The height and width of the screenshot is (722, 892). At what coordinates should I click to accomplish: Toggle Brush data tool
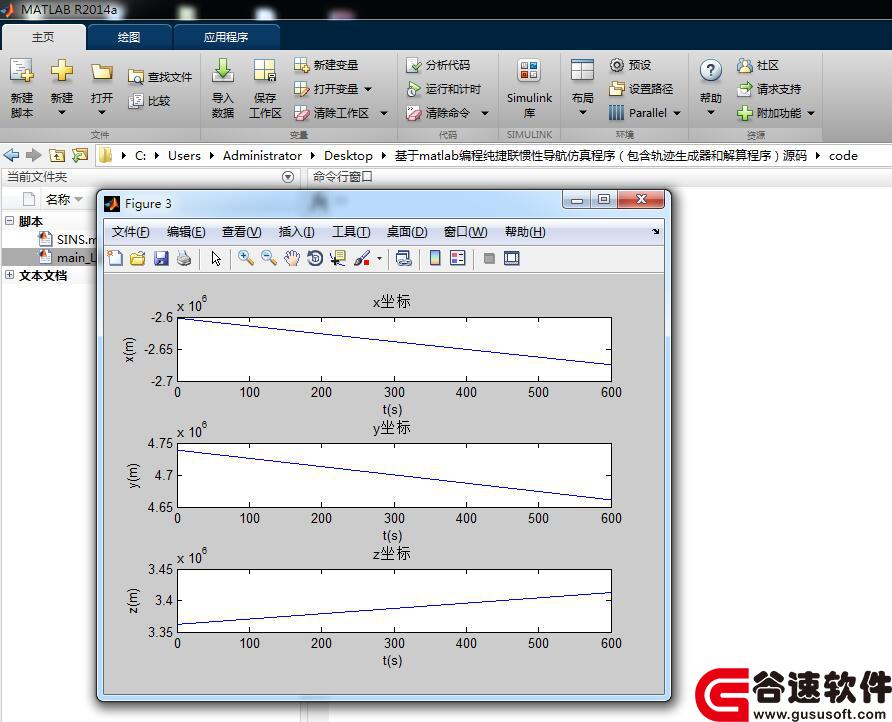(362, 258)
